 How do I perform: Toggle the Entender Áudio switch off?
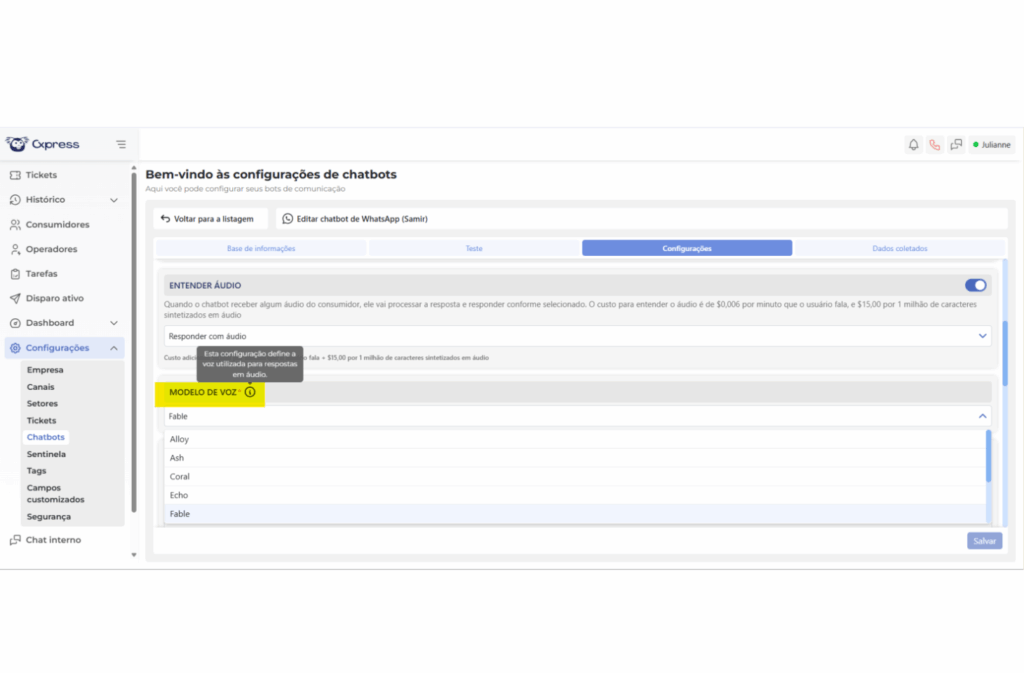975,285
